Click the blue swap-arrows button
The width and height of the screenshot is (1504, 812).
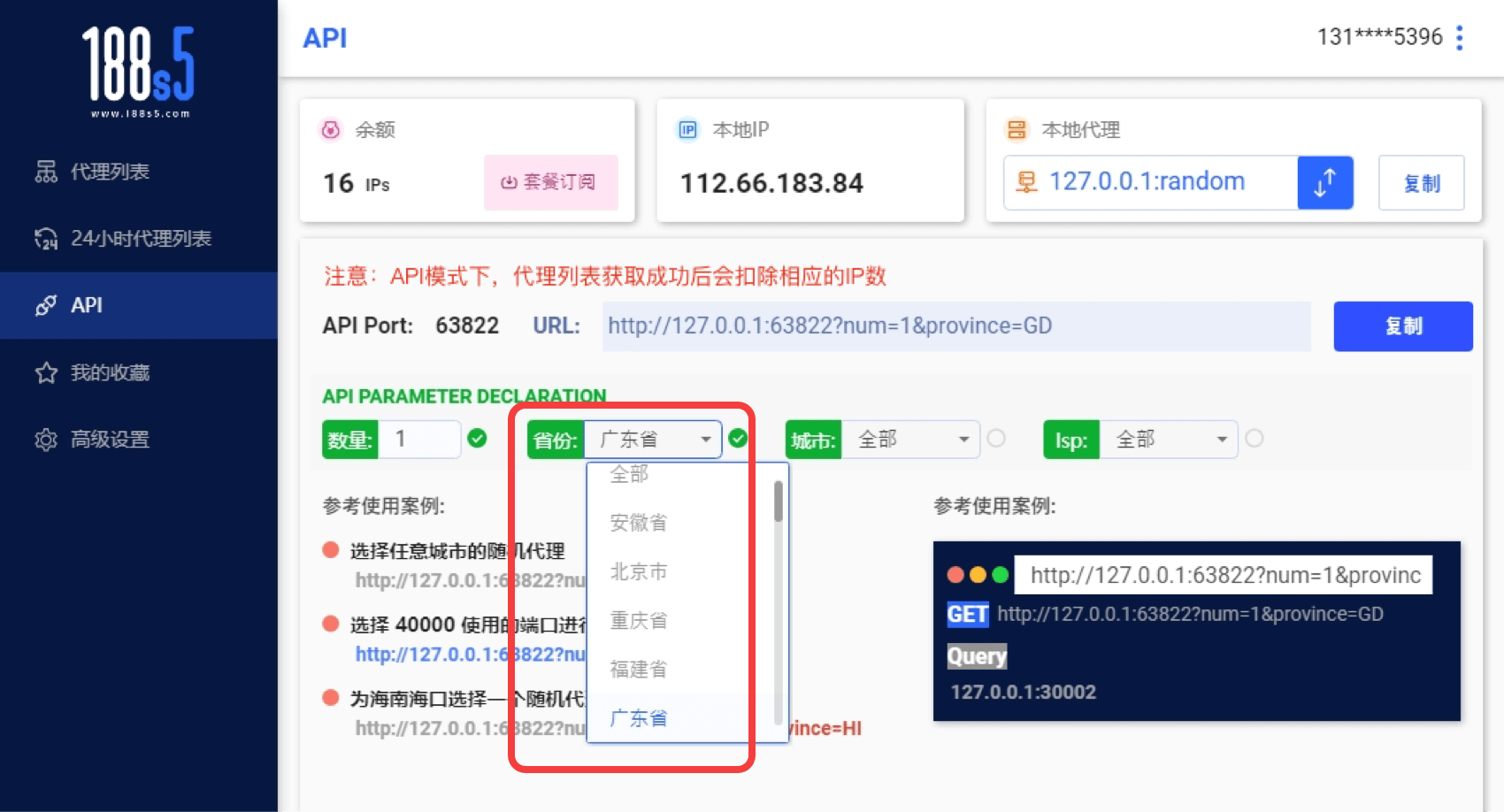pyautogui.click(x=1324, y=182)
